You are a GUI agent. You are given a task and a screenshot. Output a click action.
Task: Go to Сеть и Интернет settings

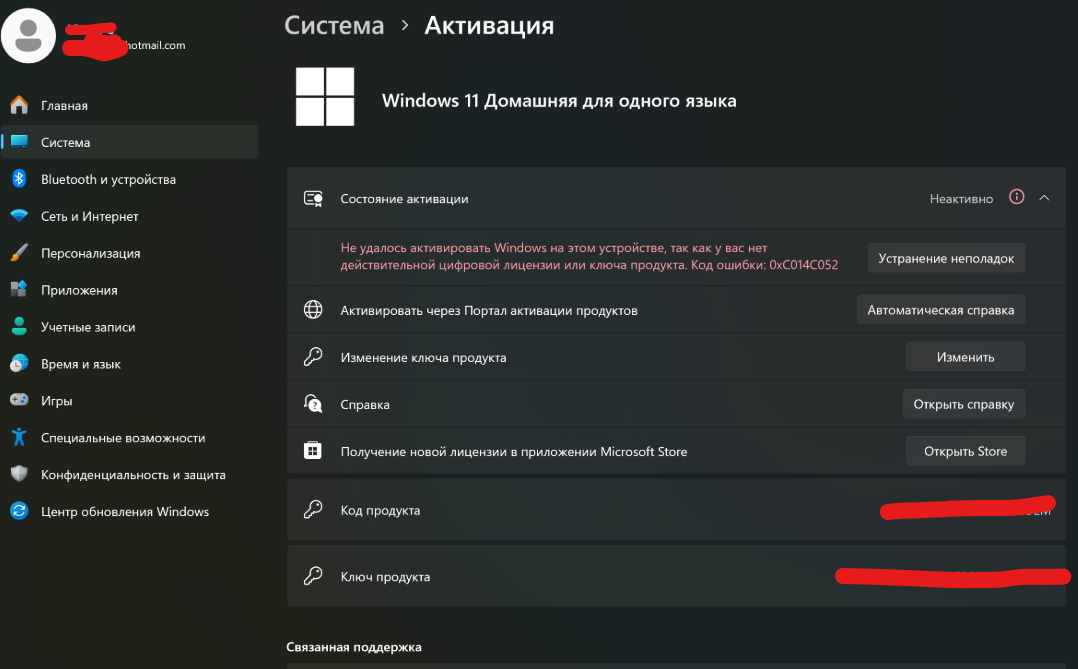tap(130, 216)
